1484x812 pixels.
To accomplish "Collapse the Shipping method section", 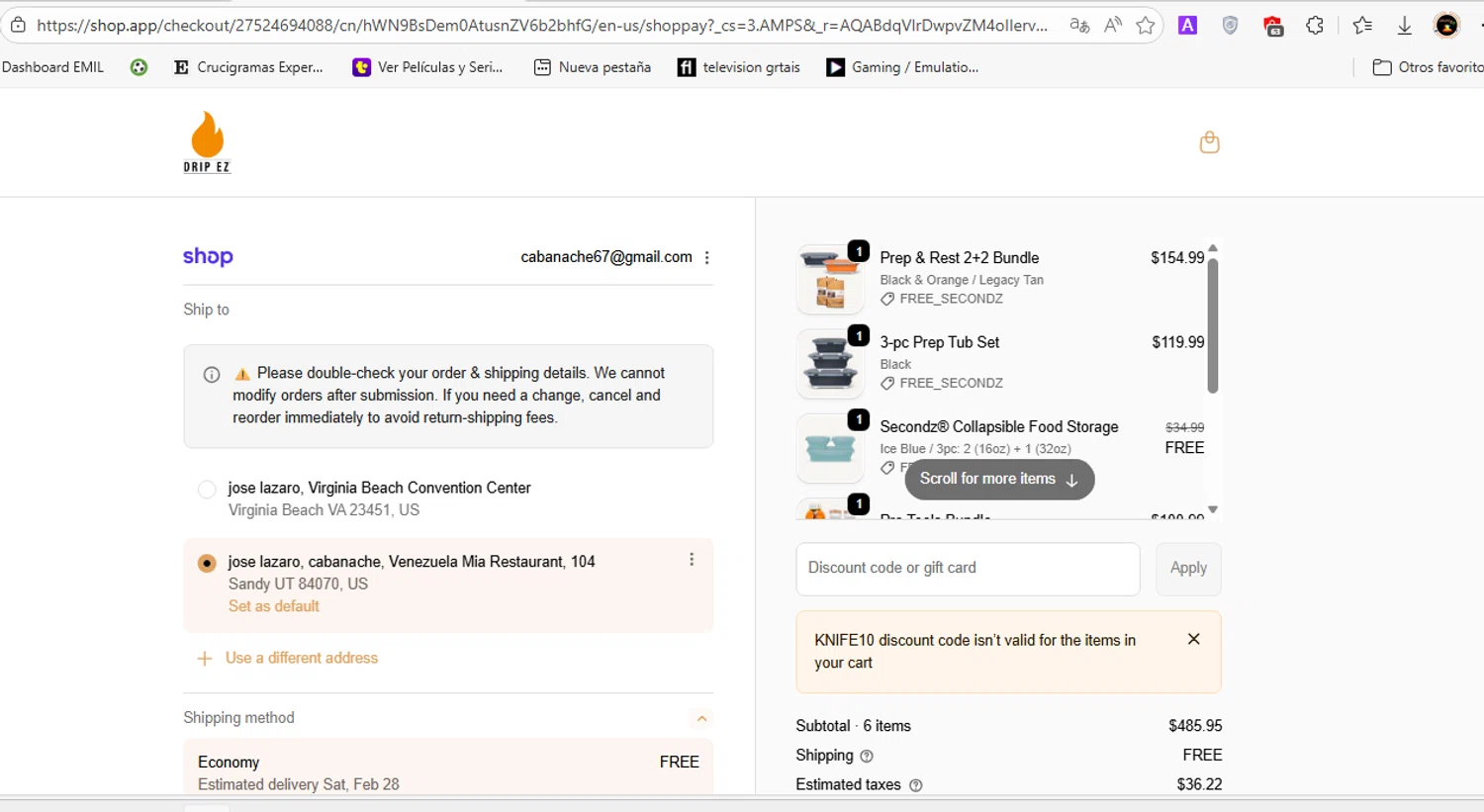I will tap(701, 718).
